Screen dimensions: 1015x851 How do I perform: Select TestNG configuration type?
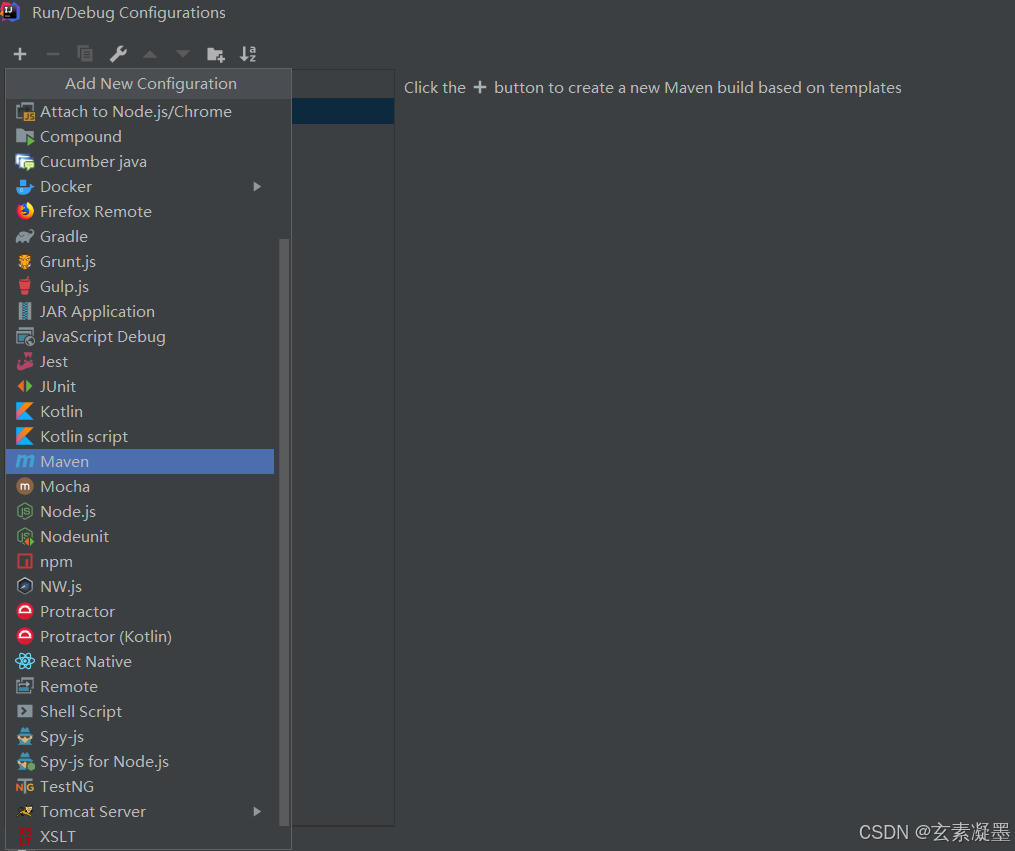coord(140,786)
